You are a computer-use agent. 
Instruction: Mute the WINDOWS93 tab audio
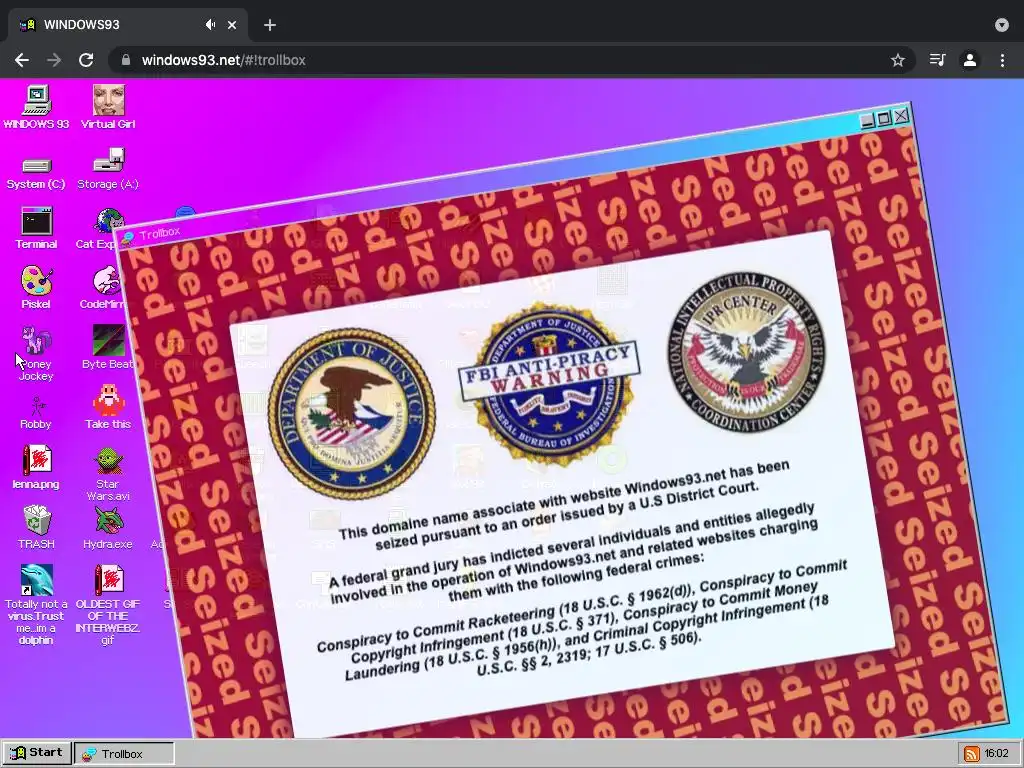coord(210,25)
